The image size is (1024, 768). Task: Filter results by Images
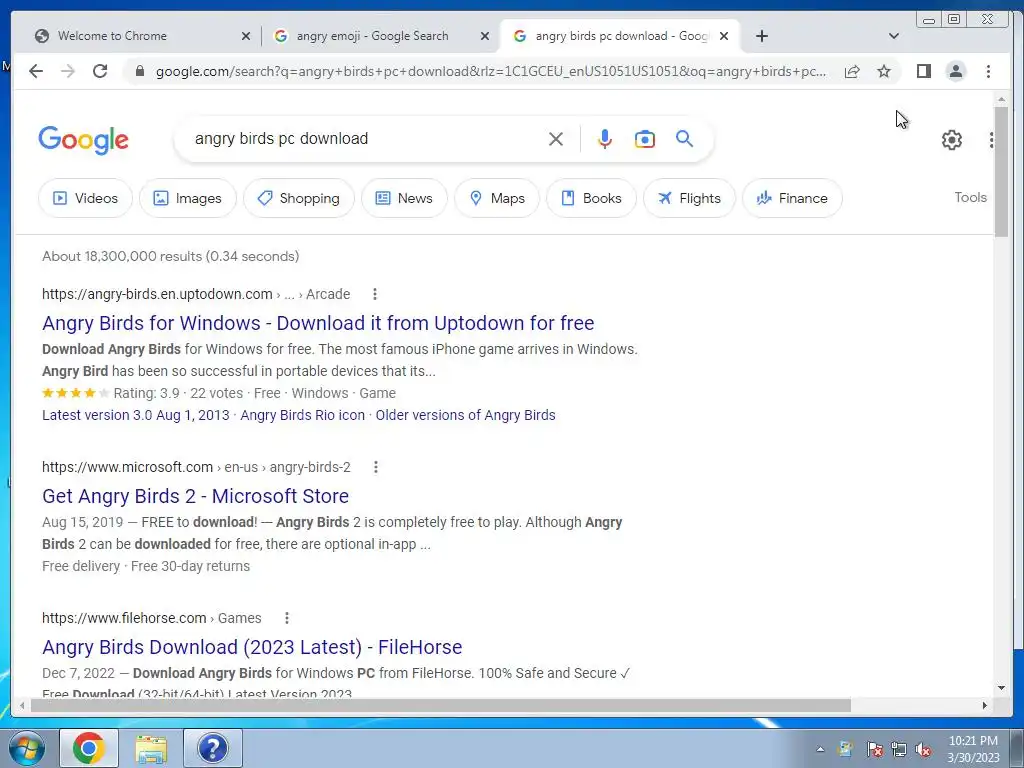point(188,198)
